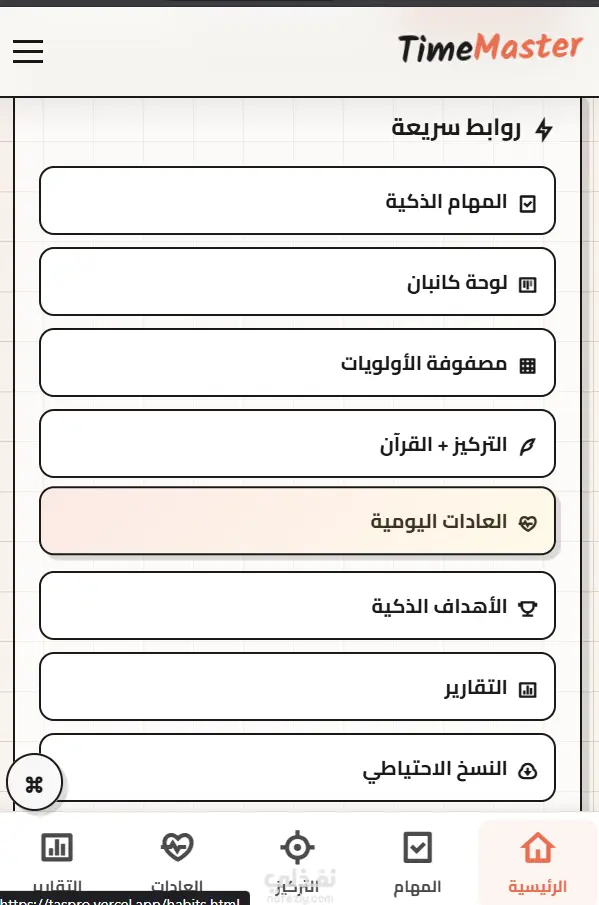Click the leaf icon next to التركيز
The width and height of the screenshot is (599, 905).
point(527,446)
